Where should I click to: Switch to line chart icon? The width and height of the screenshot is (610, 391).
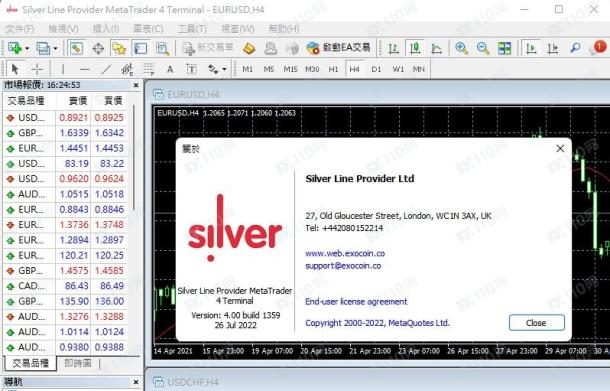[x=436, y=48]
